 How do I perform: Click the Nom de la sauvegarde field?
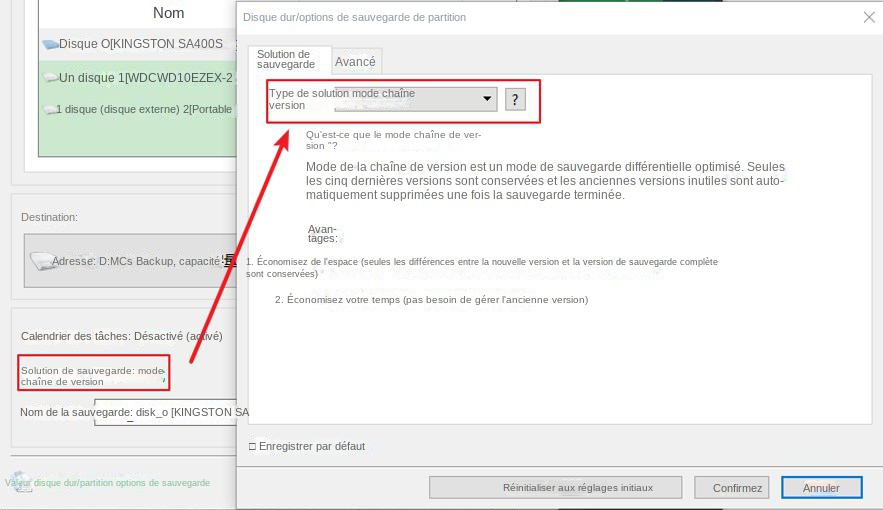pos(170,413)
